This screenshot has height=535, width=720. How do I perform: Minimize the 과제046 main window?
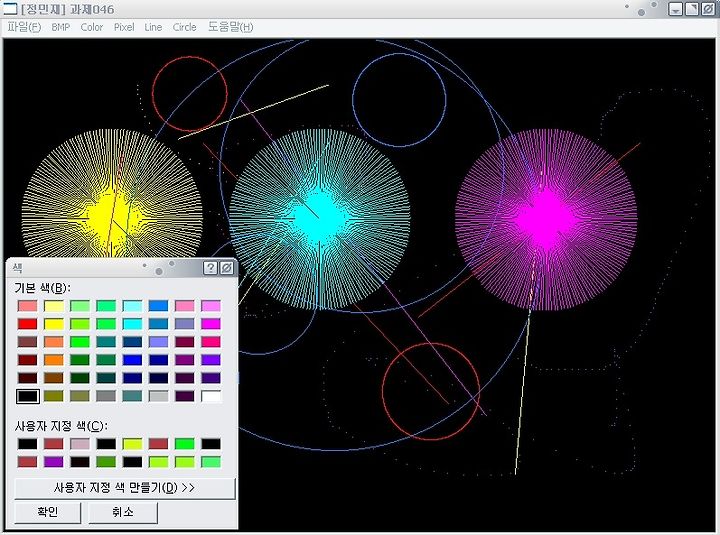pyautogui.click(x=675, y=9)
